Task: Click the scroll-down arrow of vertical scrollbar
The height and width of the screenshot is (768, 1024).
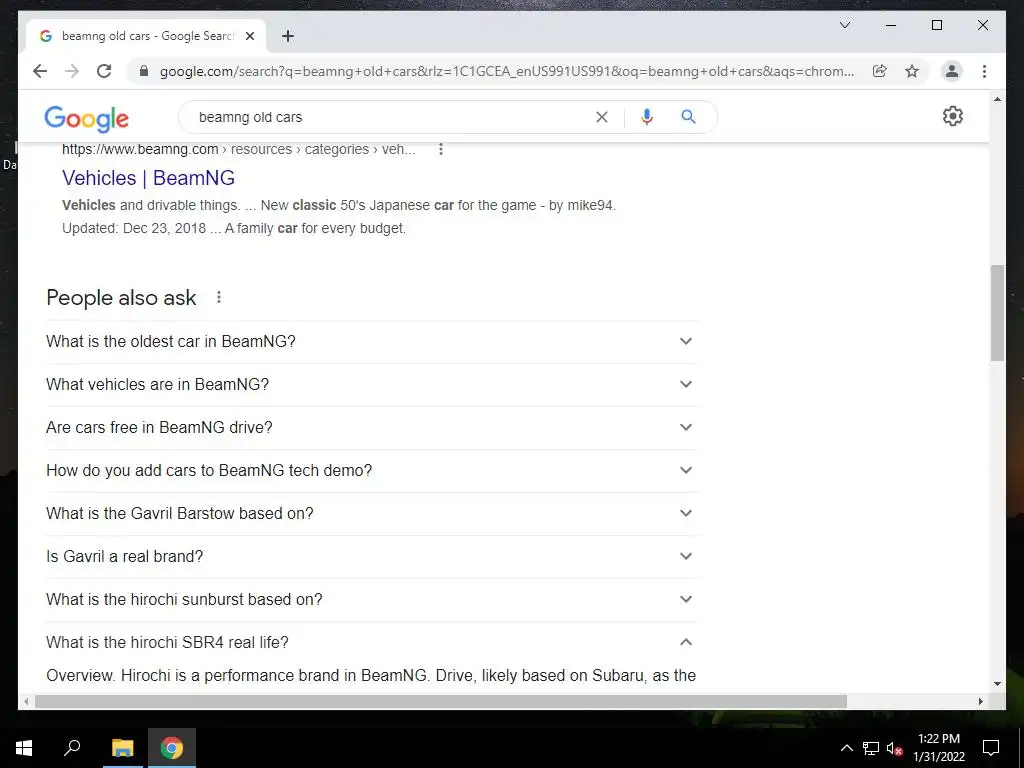Action: [x=997, y=684]
